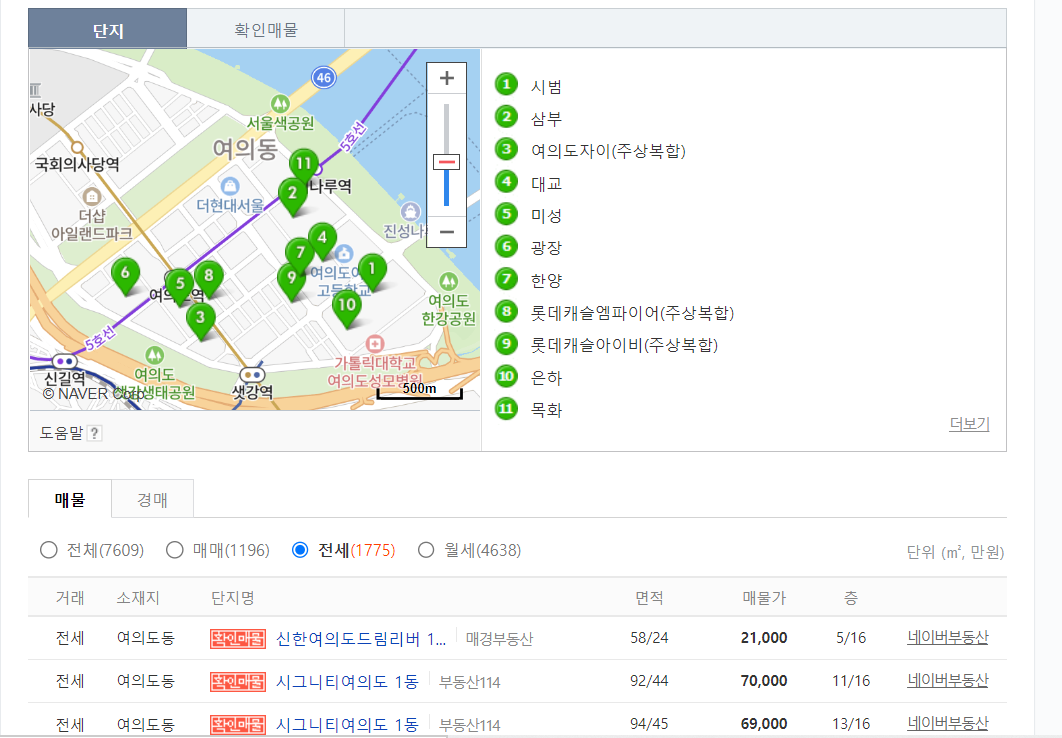Screen dimensions: 1062x738
Task: Open 시그니티여의도 1동 listing priced 69,000
Action: [x=347, y=724]
